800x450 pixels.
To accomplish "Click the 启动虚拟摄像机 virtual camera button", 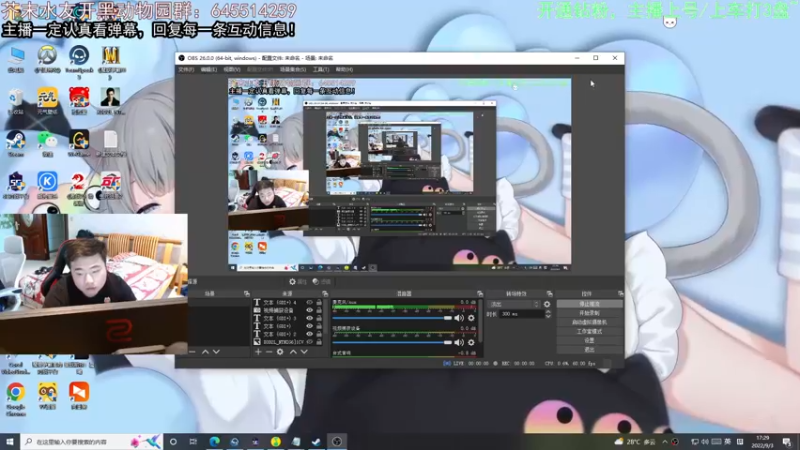I will 589,322.
